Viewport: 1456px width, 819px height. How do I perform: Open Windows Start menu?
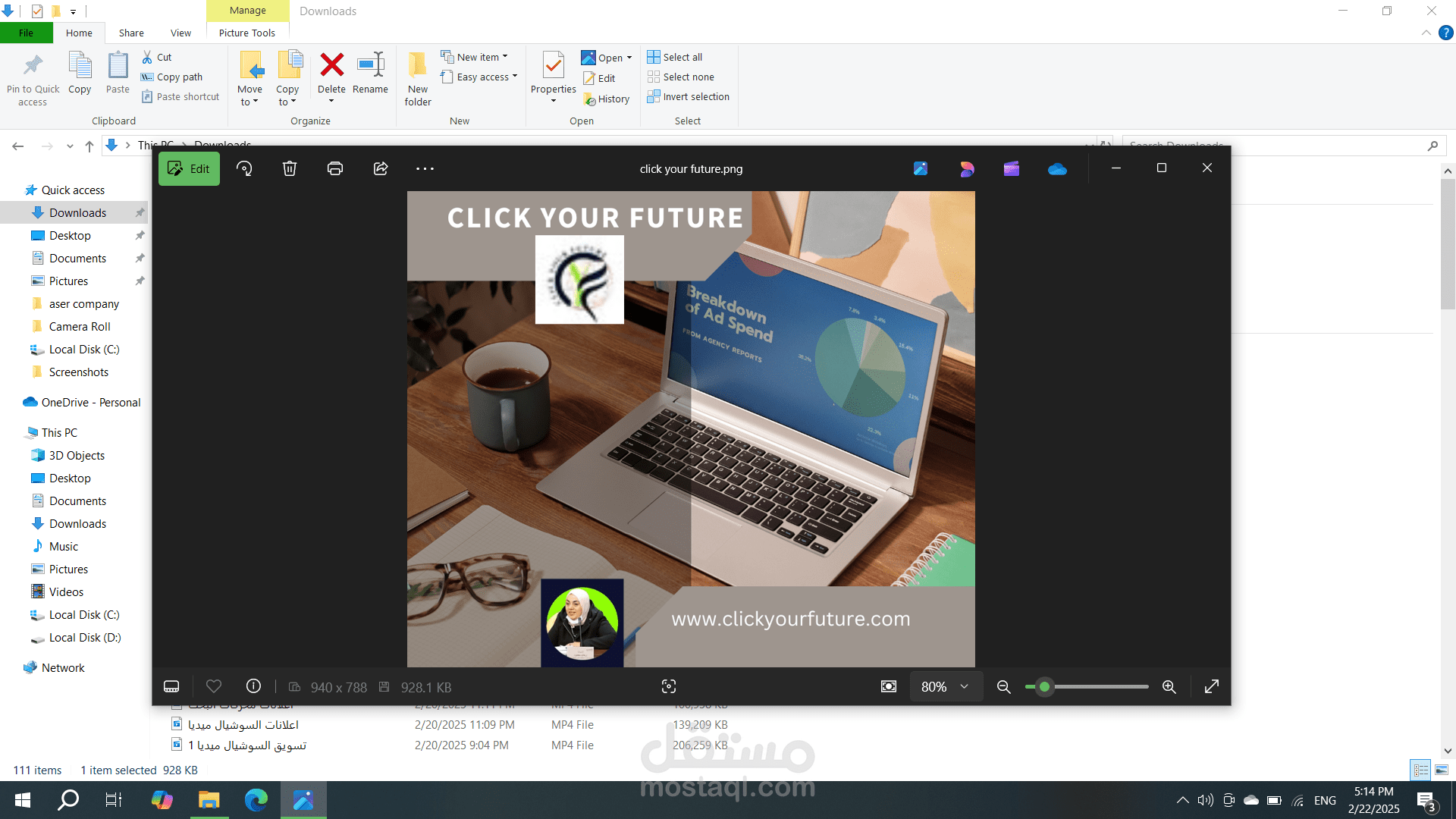pyautogui.click(x=23, y=800)
